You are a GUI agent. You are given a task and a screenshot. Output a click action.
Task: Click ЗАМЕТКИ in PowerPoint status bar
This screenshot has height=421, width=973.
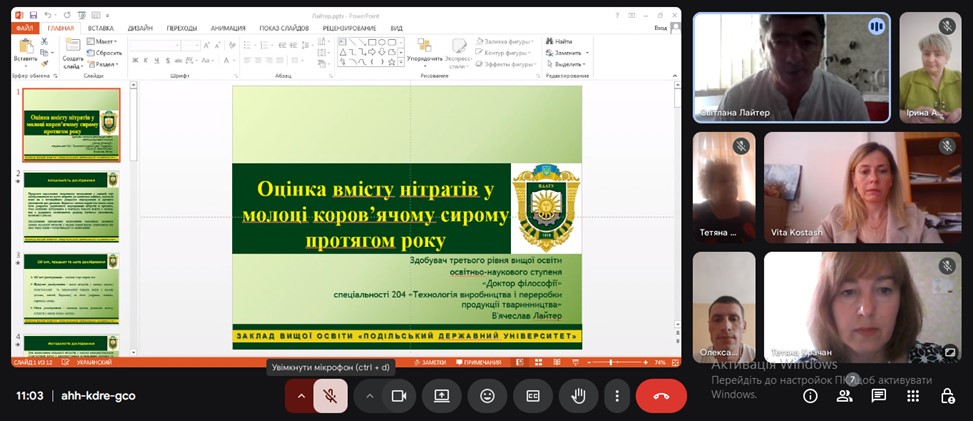[433, 362]
